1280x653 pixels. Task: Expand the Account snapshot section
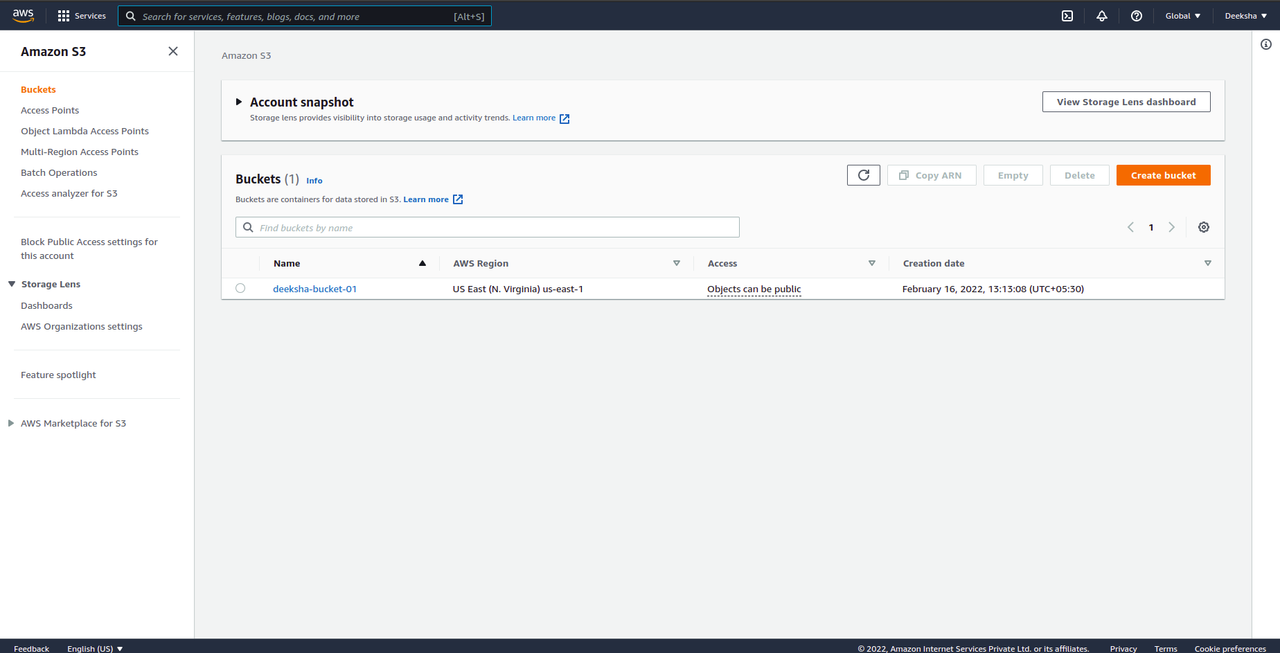(239, 102)
